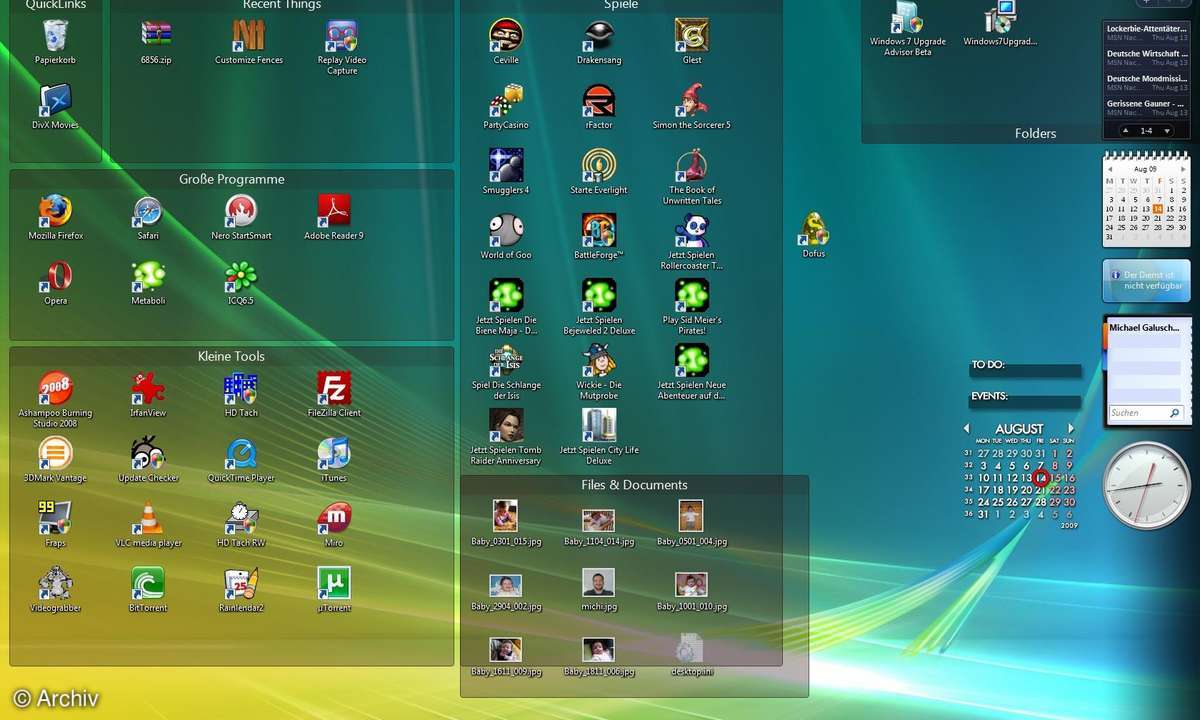Image resolution: width=1200 pixels, height=720 pixels.
Task: Open Lockerbie-Attentäter headline
Action: [x=1147, y=34]
